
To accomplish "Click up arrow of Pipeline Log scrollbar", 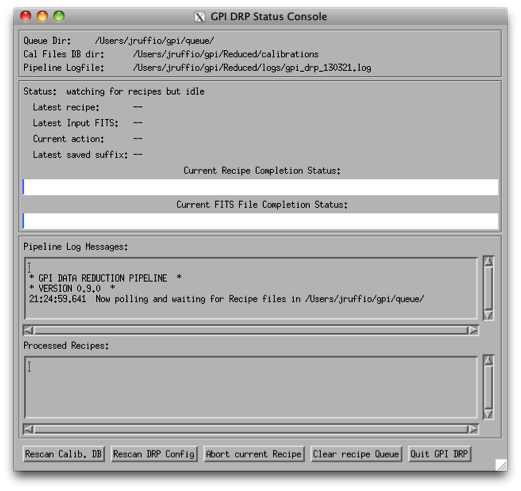I will [488, 261].
